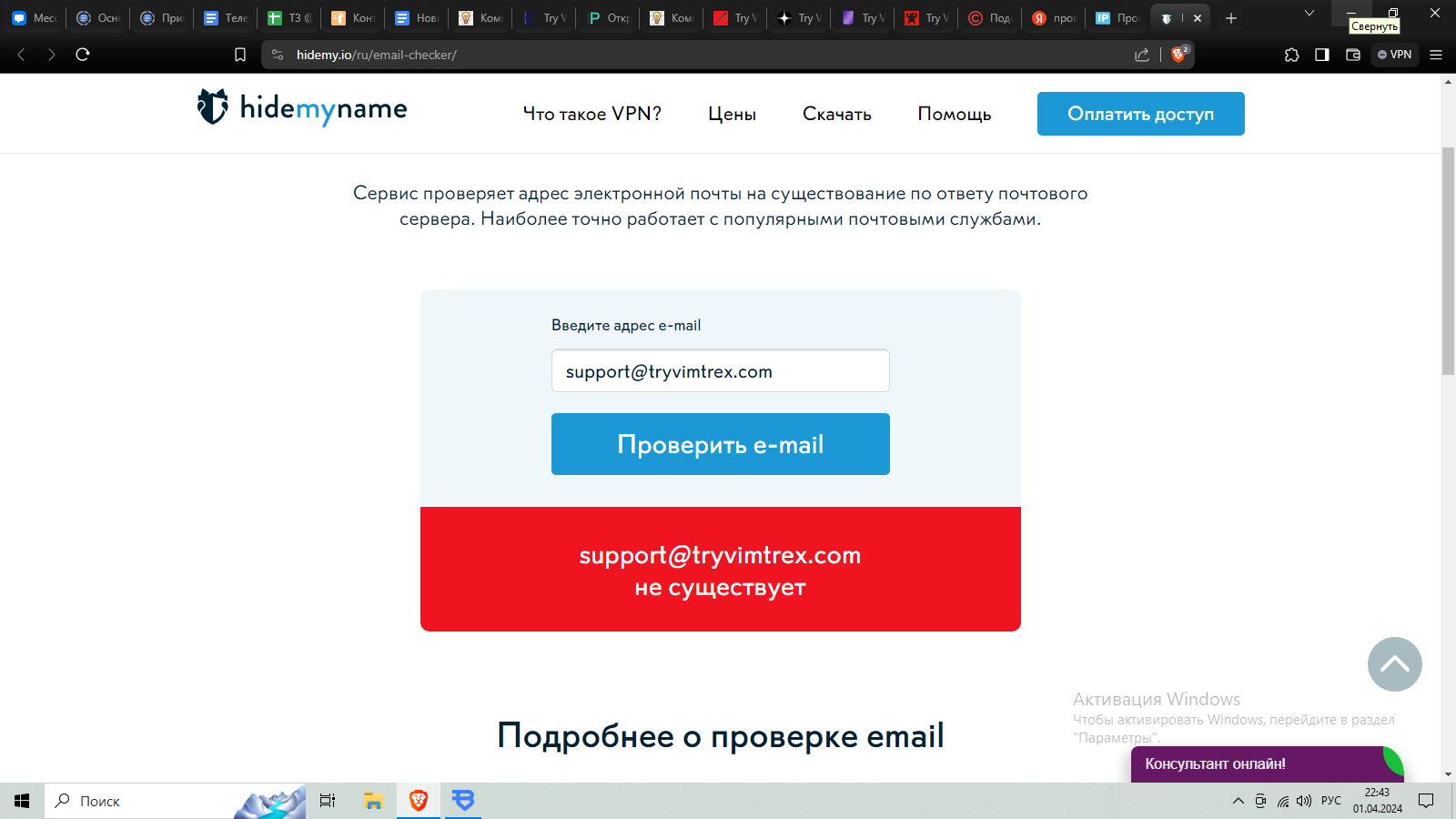Image resolution: width=1456 pixels, height=819 pixels.
Task: Open a new tab with the plus icon
Action: tap(1231, 18)
